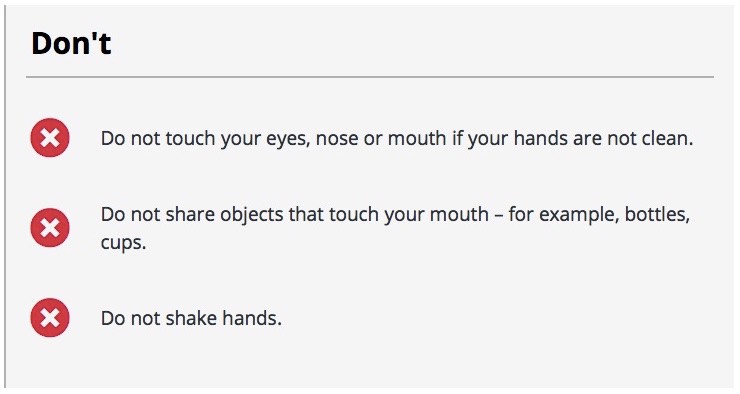Click the "Do not shake hands." text
Screen dimensions: 740x394
tap(191, 318)
